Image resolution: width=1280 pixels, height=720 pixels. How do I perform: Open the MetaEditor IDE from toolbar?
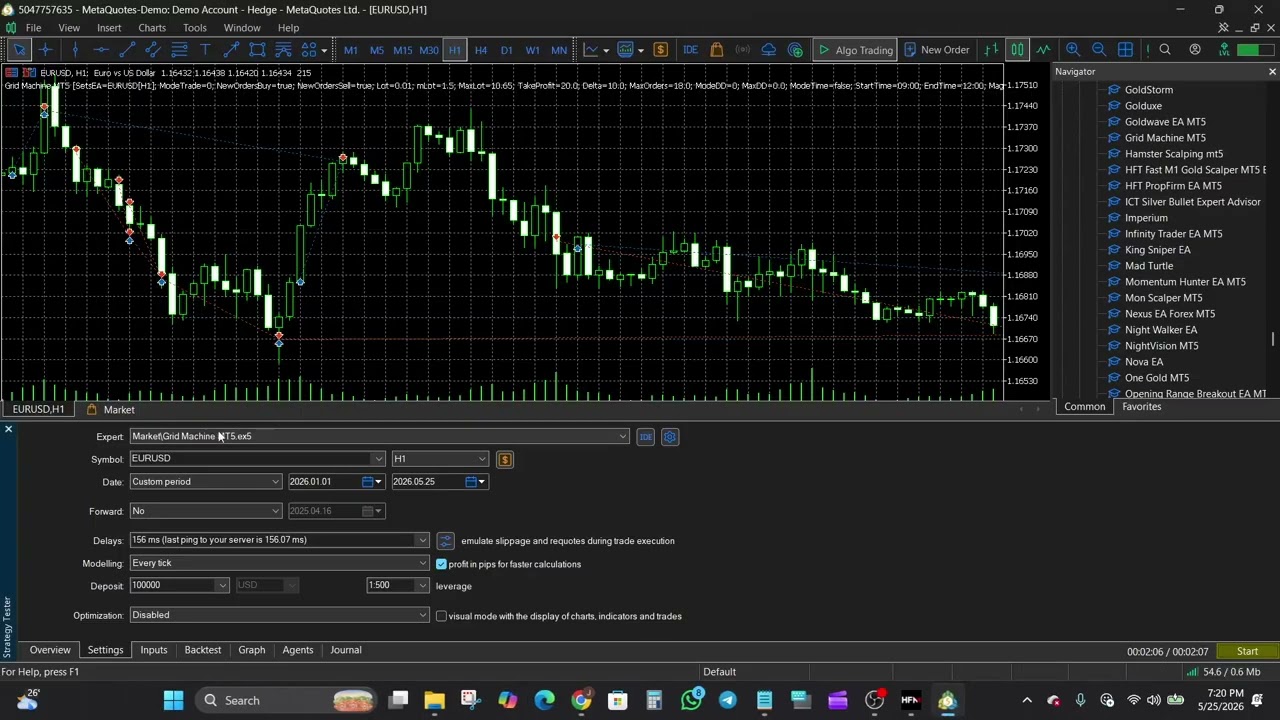coord(690,50)
